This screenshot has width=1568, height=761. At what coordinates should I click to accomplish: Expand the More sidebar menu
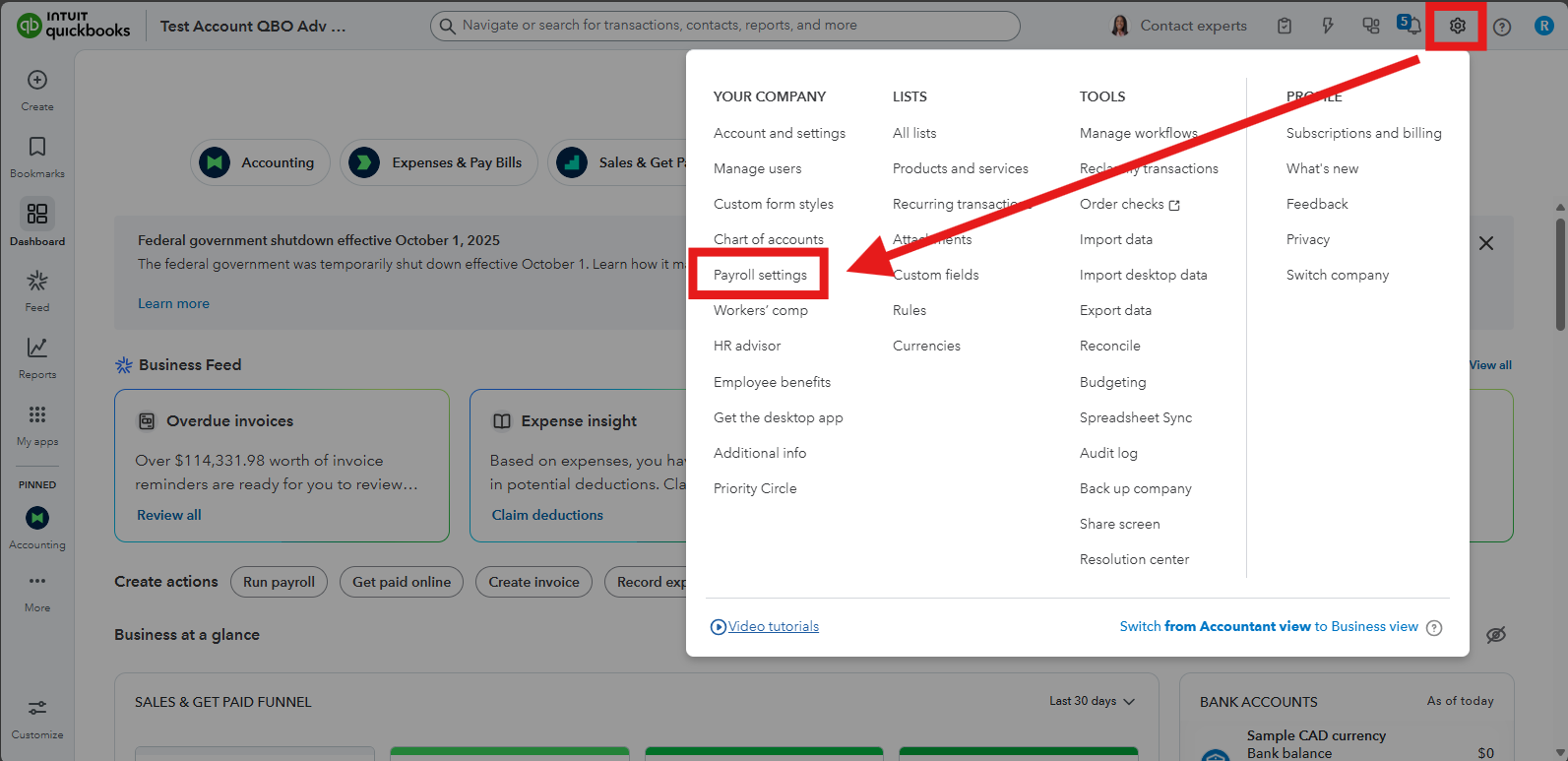click(x=37, y=582)
